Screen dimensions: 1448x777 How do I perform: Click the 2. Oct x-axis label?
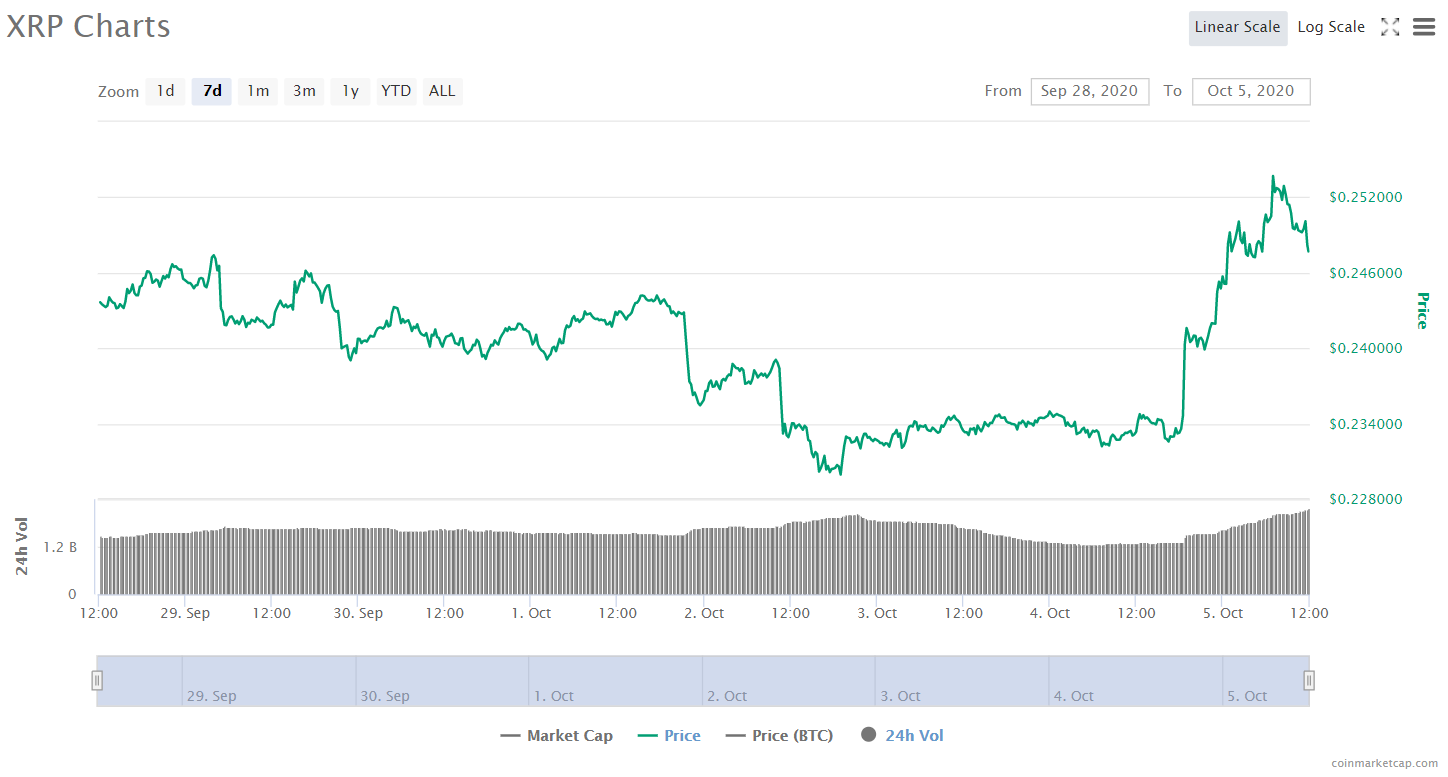(702, 613)
